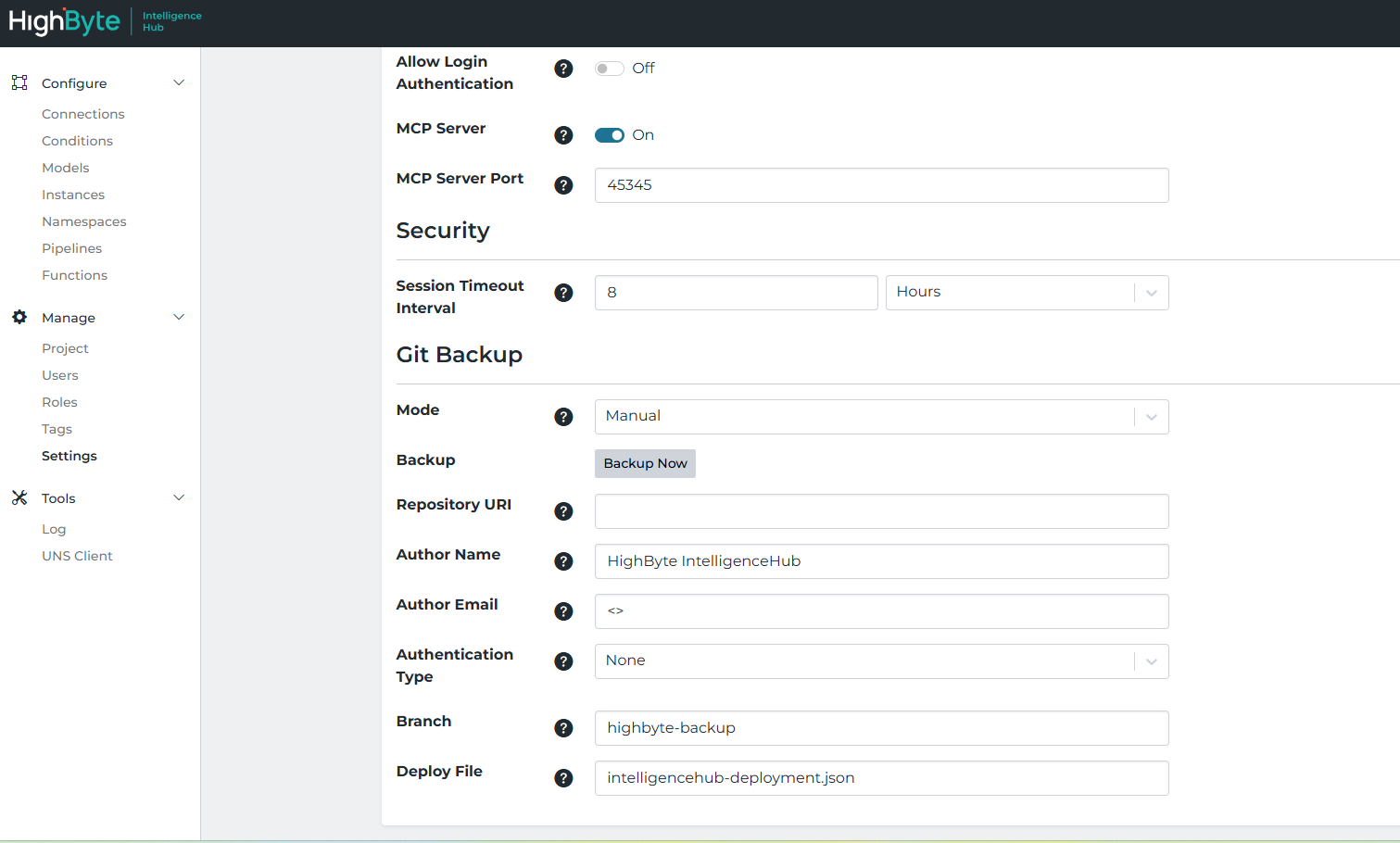Open help icon next to MCP Server
Image resolution: width=1400 pixels, height=843 pixels.
tap(563, 135)
